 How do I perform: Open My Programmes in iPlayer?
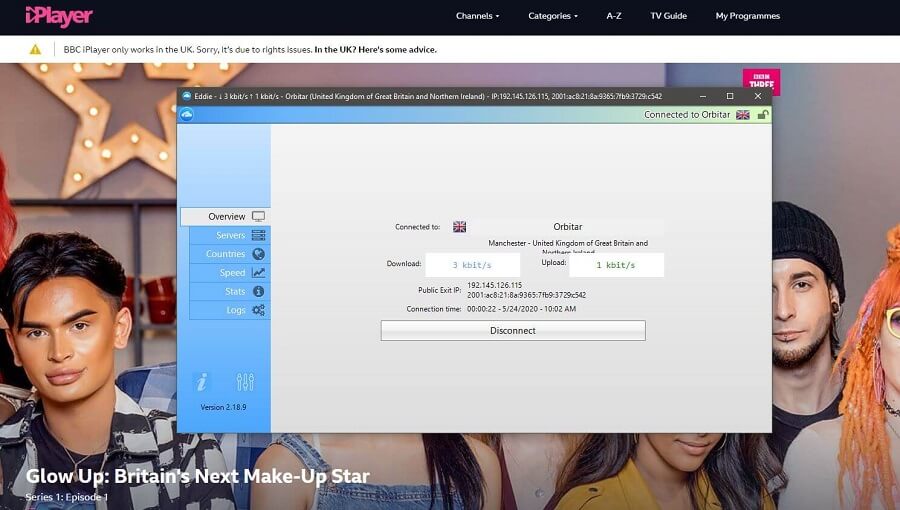point(747,16)
